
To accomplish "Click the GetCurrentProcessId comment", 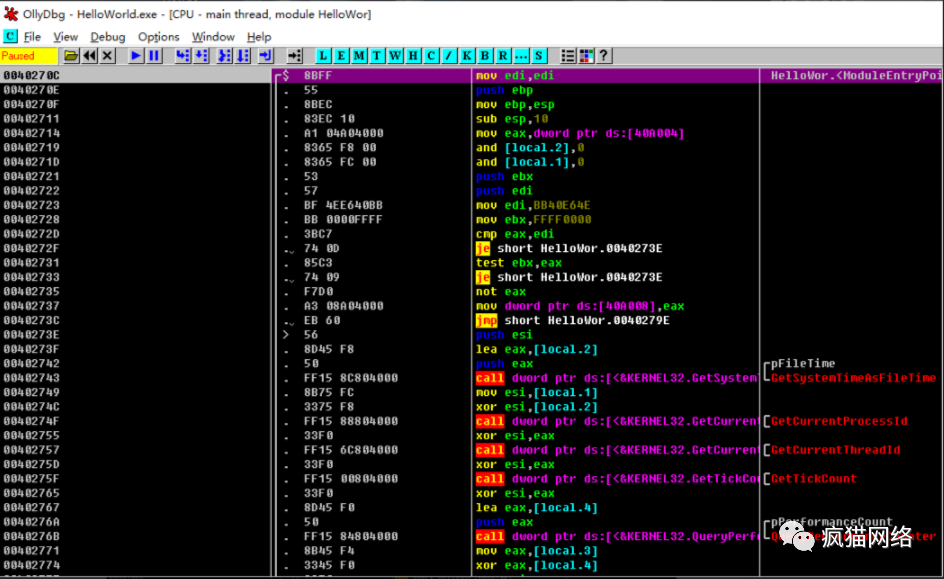I will pos(839,421).
